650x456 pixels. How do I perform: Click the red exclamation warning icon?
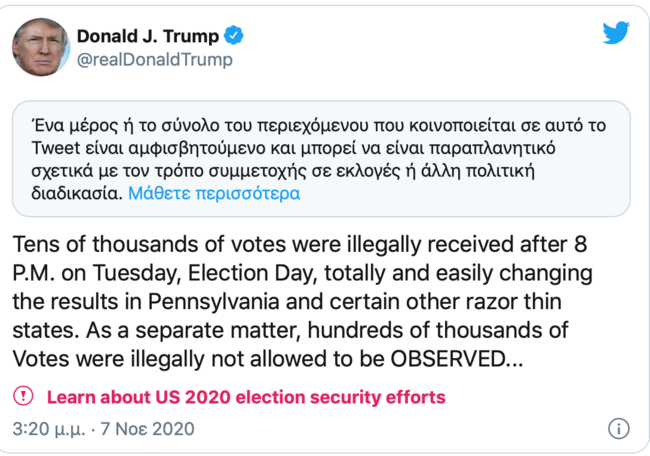pos(23,396)
